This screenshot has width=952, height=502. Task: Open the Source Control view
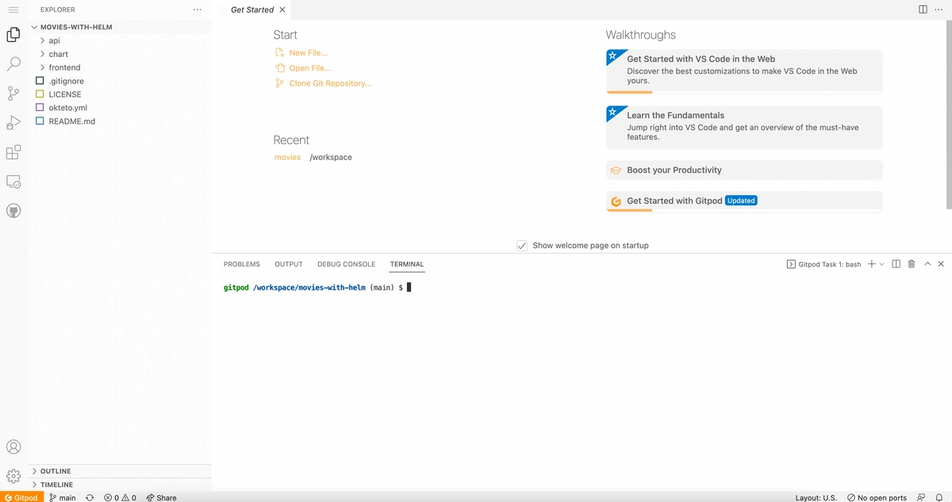click(x=13, y=93)
